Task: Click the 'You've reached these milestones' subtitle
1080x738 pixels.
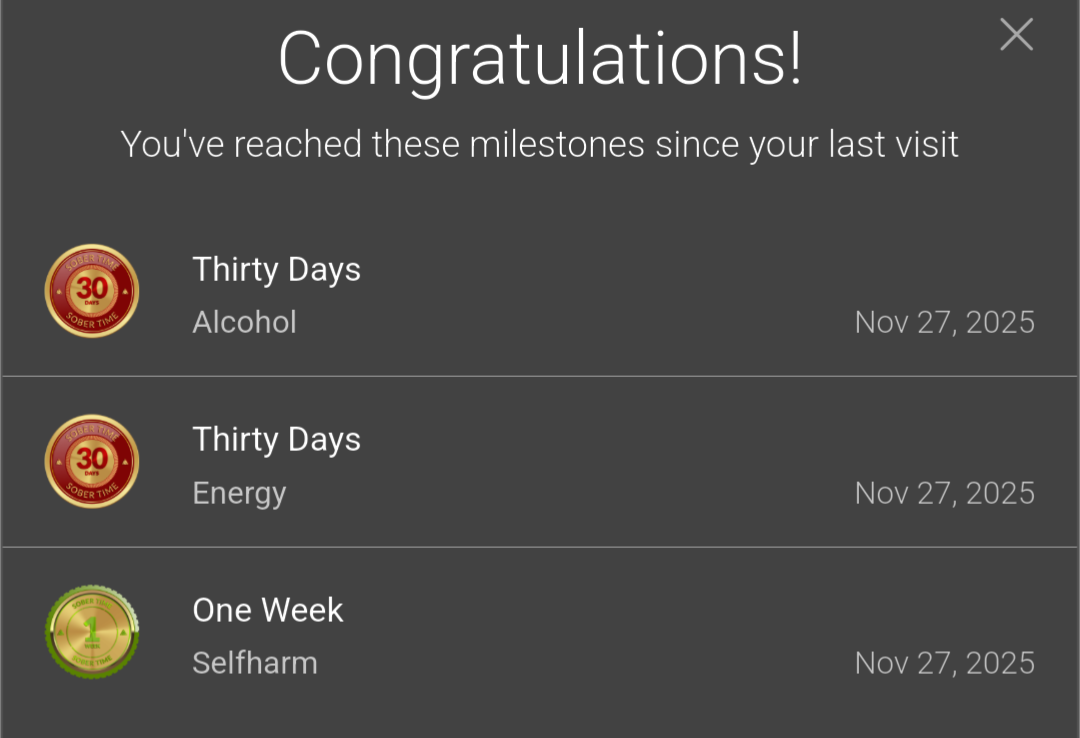Action: tap(540, 145)
